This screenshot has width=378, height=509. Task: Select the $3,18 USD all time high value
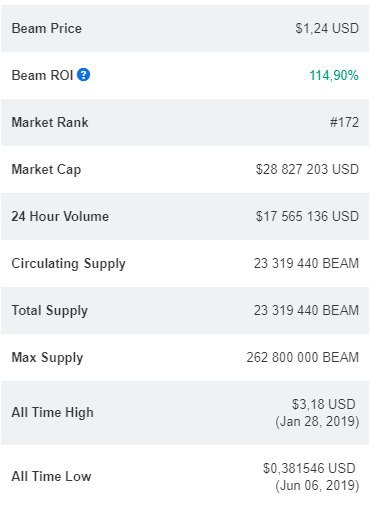point(324,404)
